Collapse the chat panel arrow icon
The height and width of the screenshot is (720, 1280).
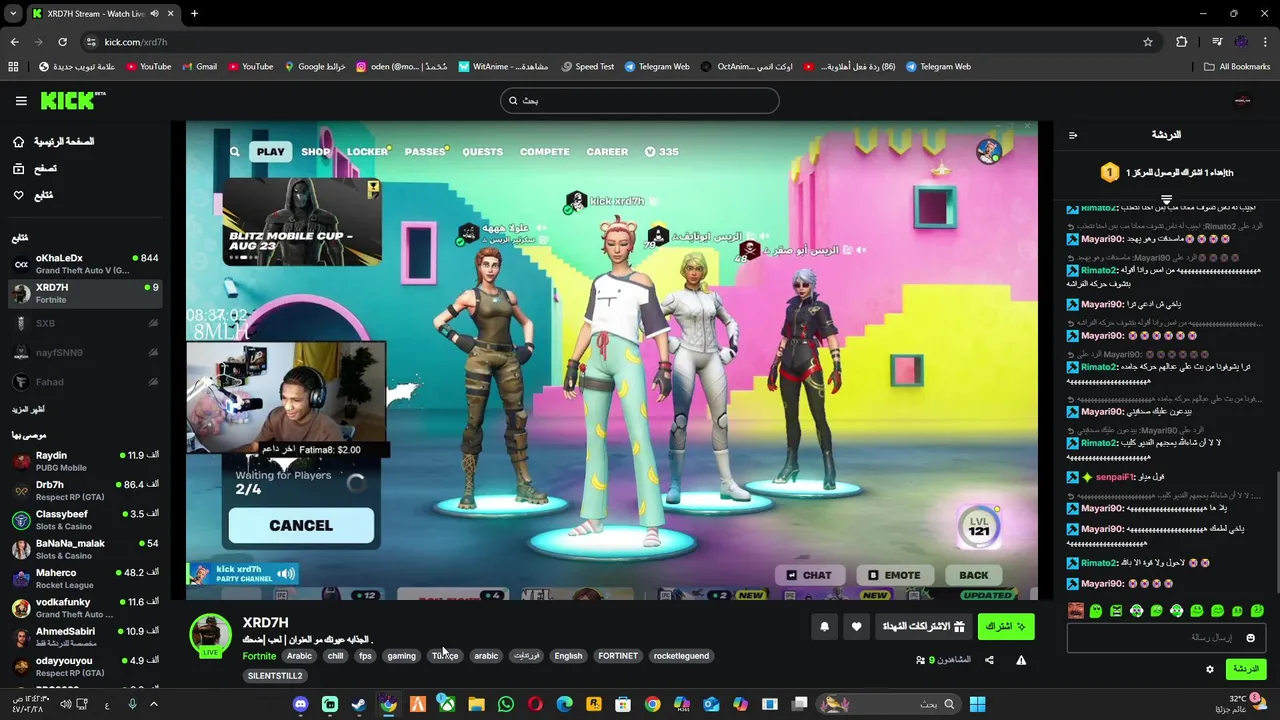[1073, 135]
